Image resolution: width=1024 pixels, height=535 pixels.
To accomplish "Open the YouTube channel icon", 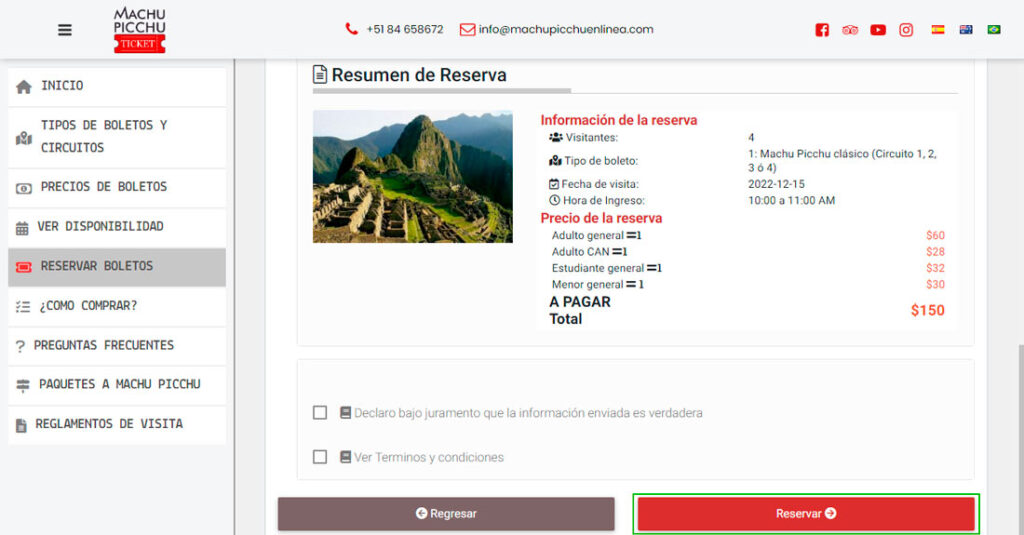I will [x=878, y=30].
